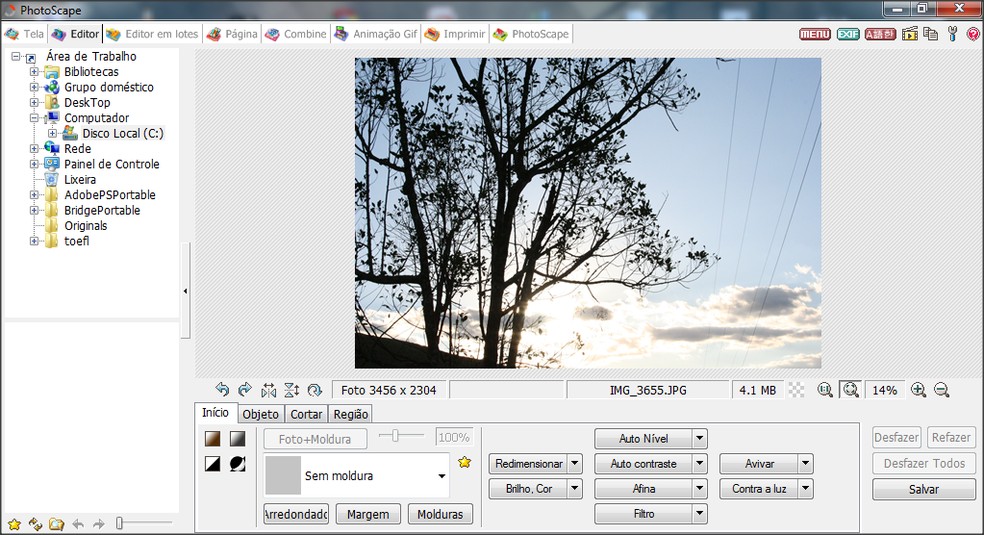Open the Auto Nível dropdown arrow
The image size is (984, 535).
[700, 438]
